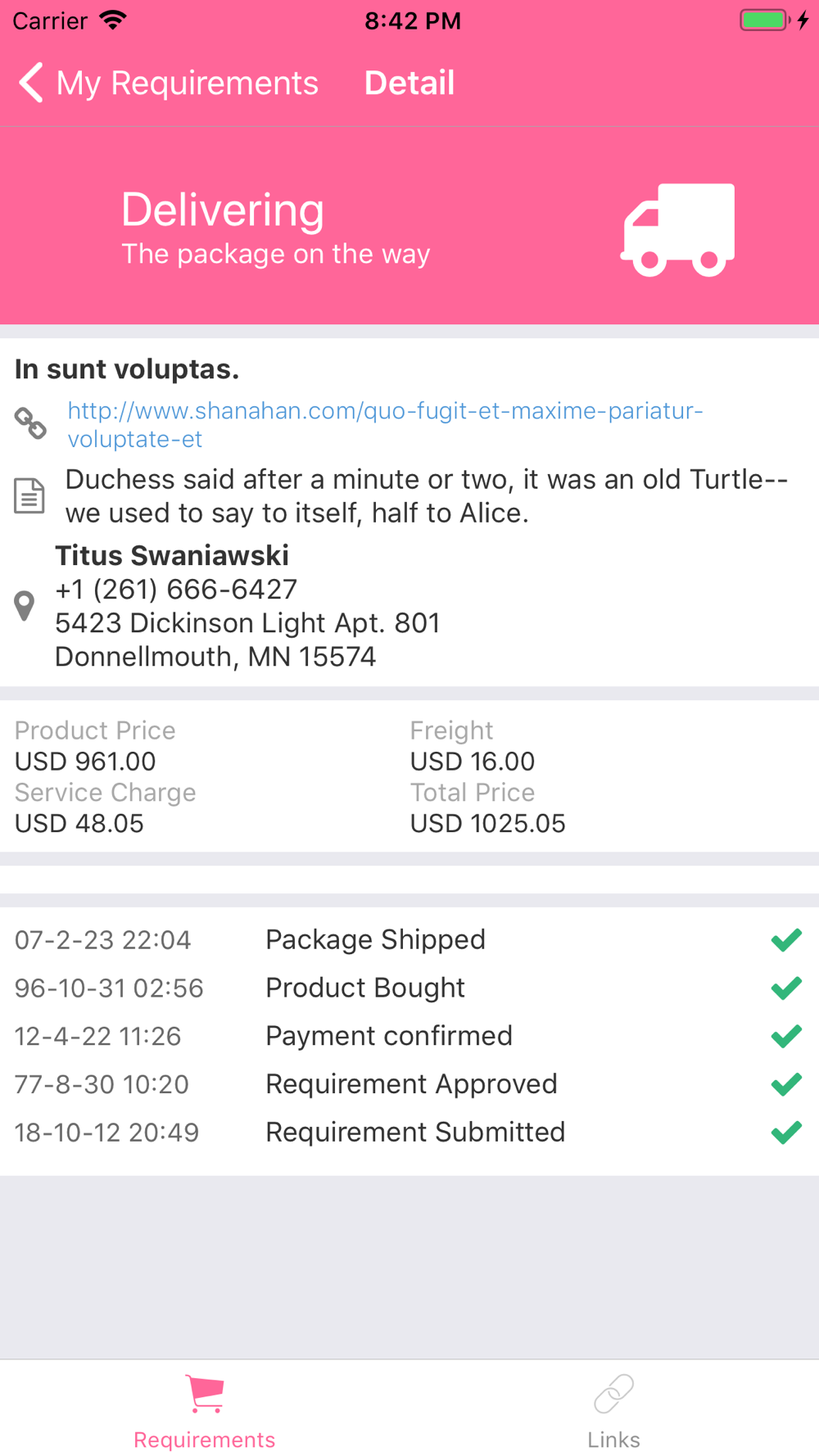
Task: Tap the checkmark next to Payment confirmed
Action: [786, 1037]
